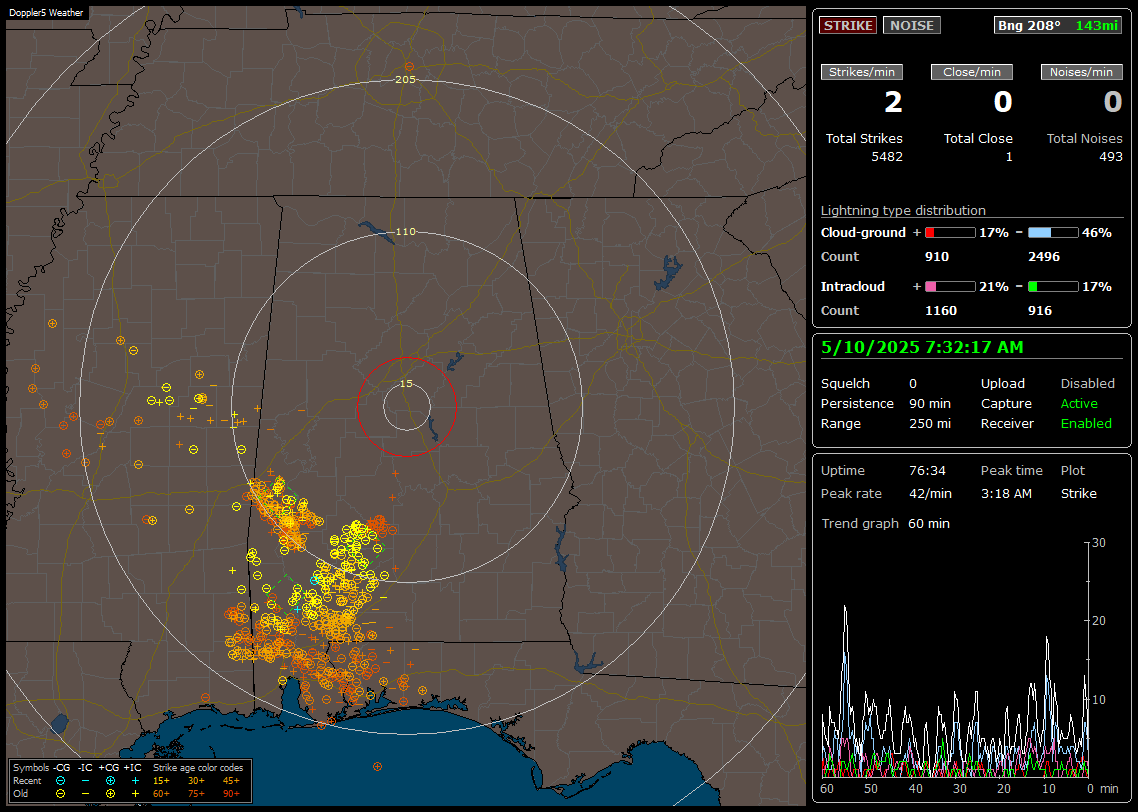Click the Upload status Disabled
Viewport: 1138px width, 812px height.
pos(1087,384)
